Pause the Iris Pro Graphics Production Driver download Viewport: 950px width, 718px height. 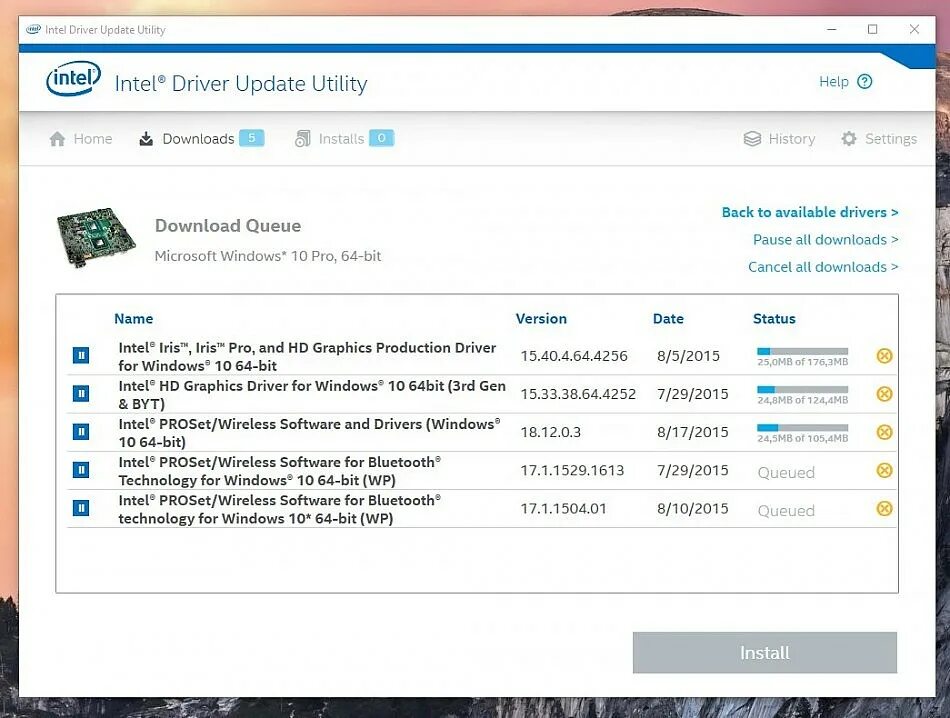(x=81, y=355)
